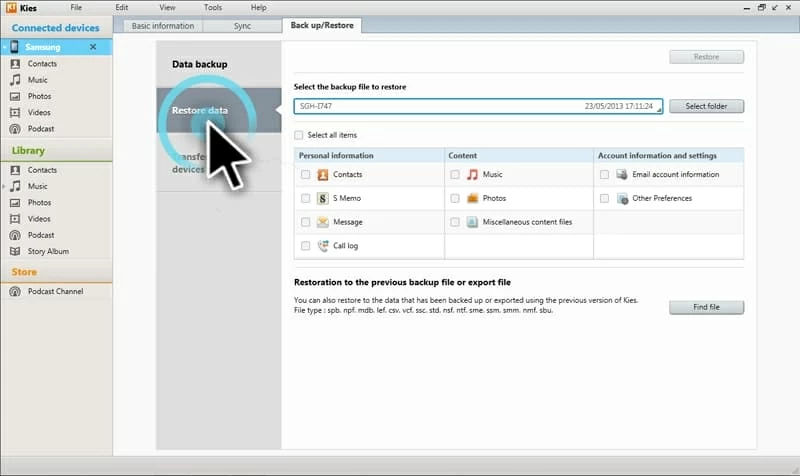Click the S Memo icon
Viewport: 800px width, 476px height.
[323, 198]
